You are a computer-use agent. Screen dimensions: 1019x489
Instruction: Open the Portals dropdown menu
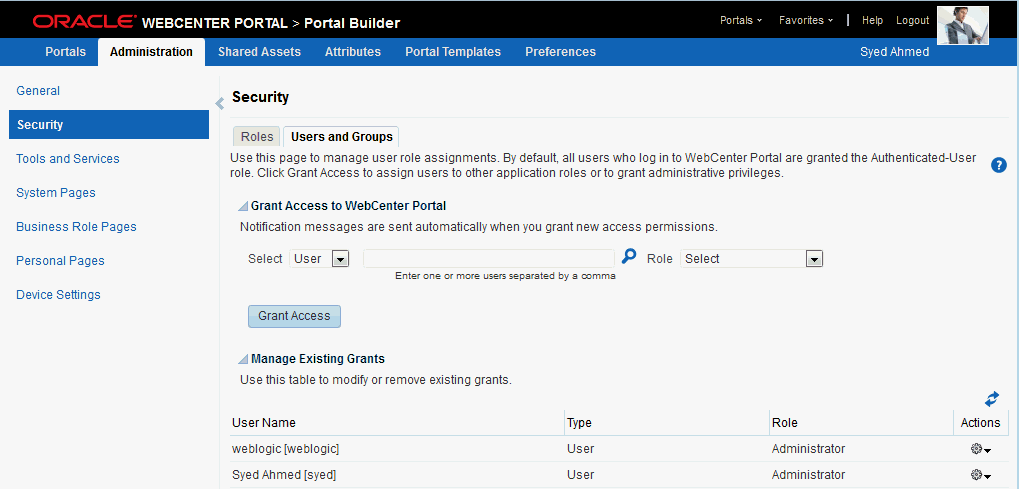click(741, 20)
